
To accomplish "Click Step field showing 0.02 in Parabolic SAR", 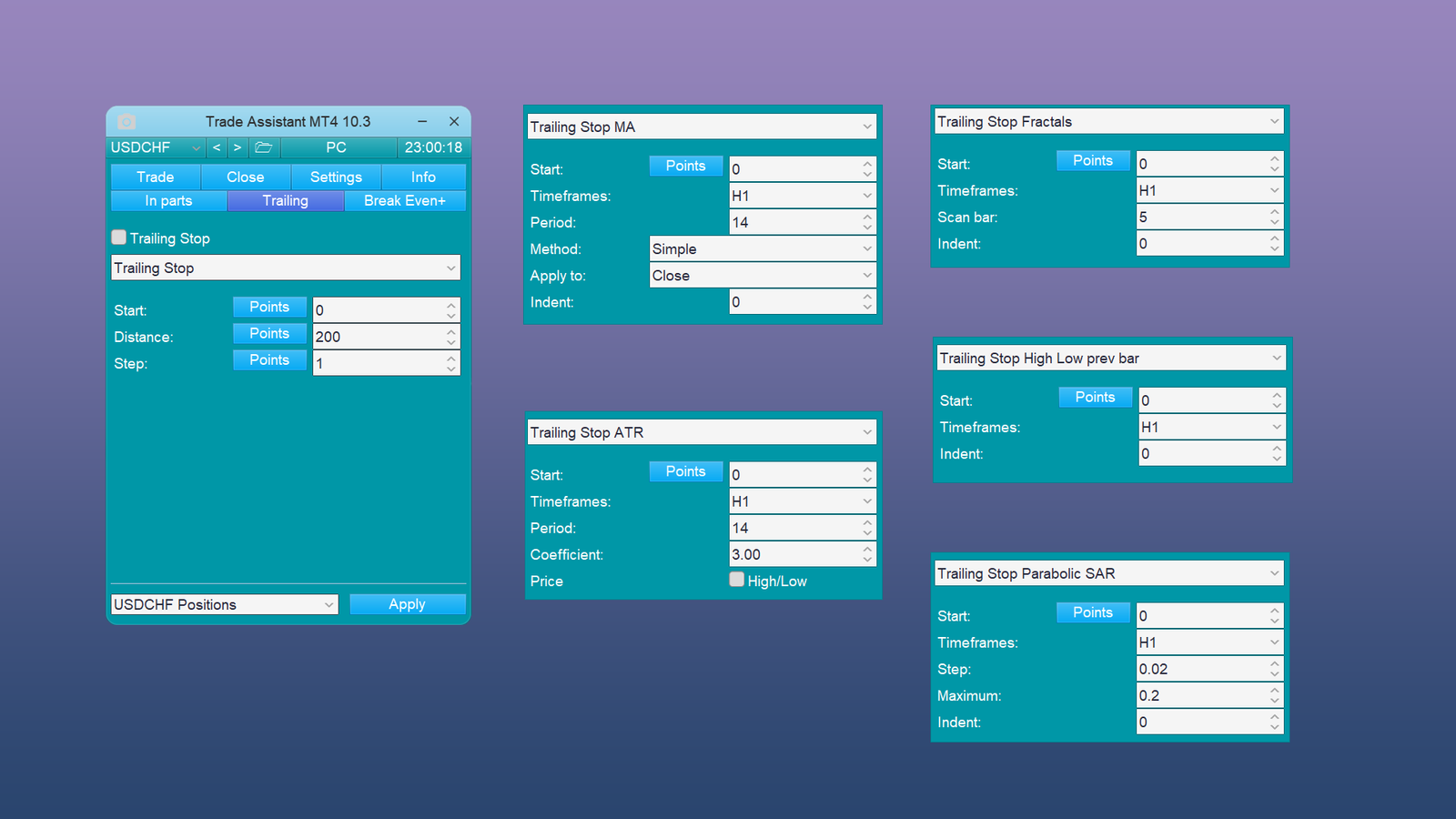I will coord(1210,669).
